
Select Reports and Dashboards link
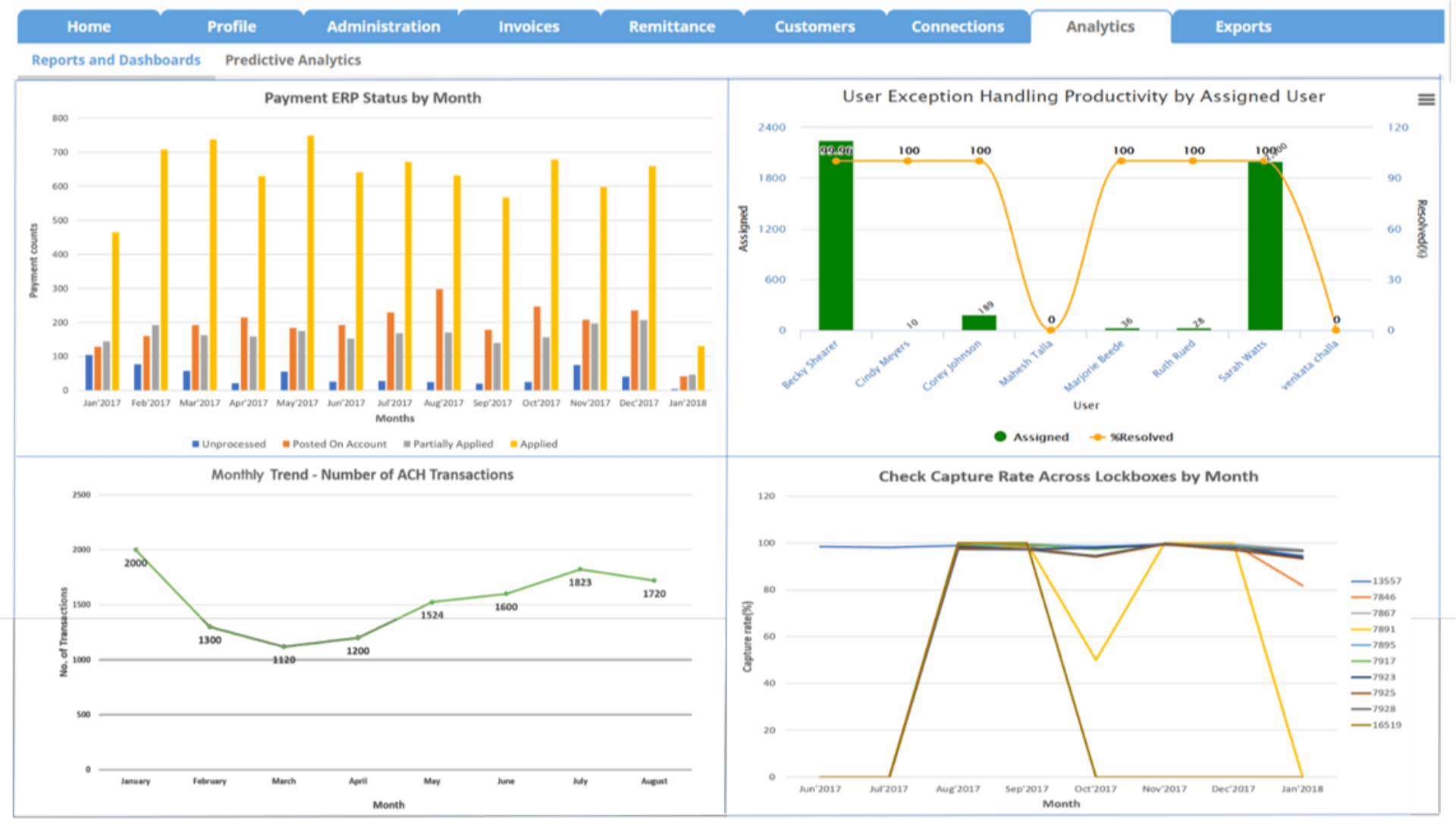click(116, 60)
